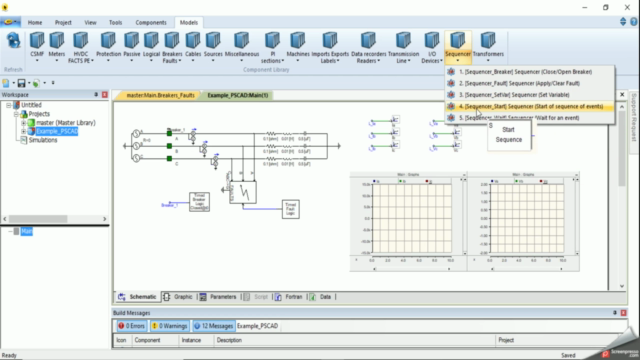Switch to the Graphic view tab
This screenshot has height=360, width=640.
(178, 297)
